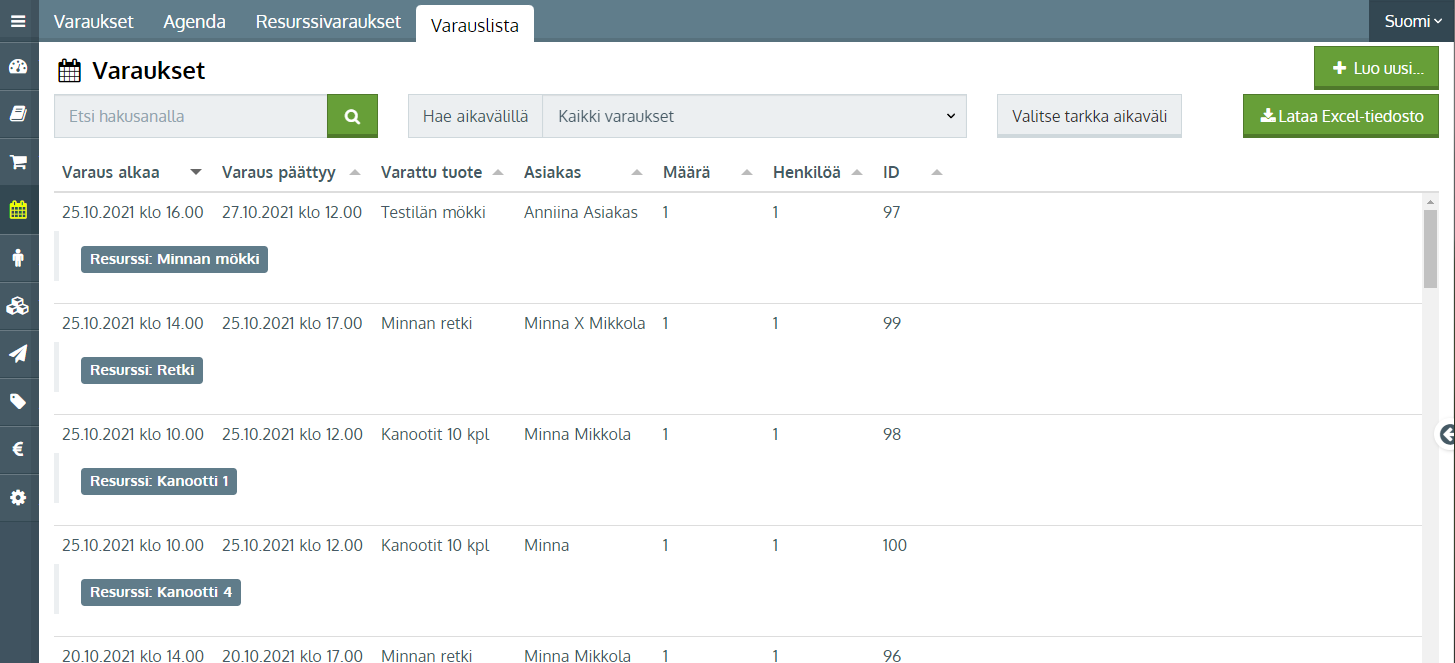Sort by Henkilöä column
The height and width of the screenshot is (663, 1455).
[817, 172]
